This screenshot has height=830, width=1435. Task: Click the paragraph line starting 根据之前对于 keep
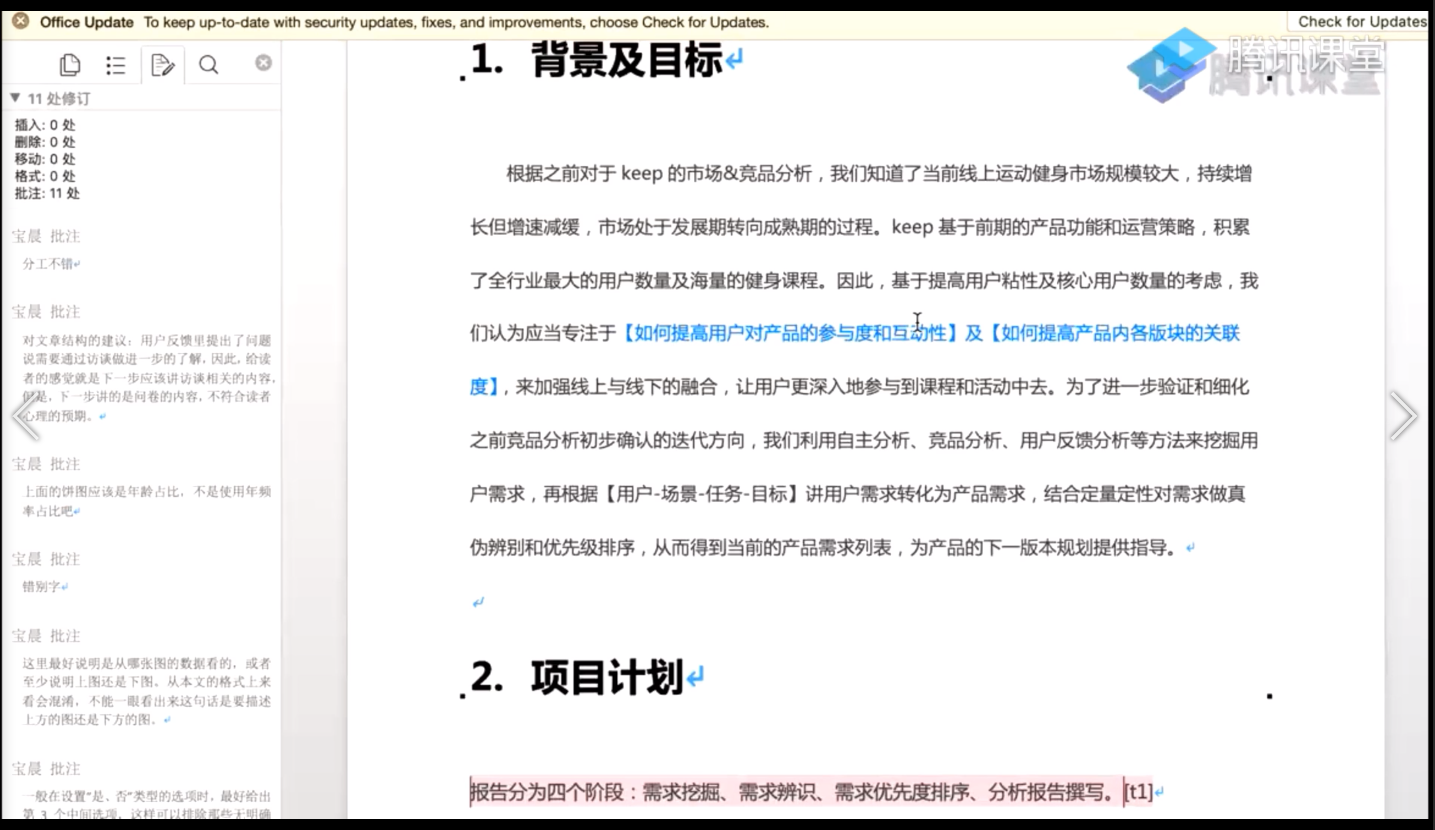pyautogui.click(x=879, y=174)
